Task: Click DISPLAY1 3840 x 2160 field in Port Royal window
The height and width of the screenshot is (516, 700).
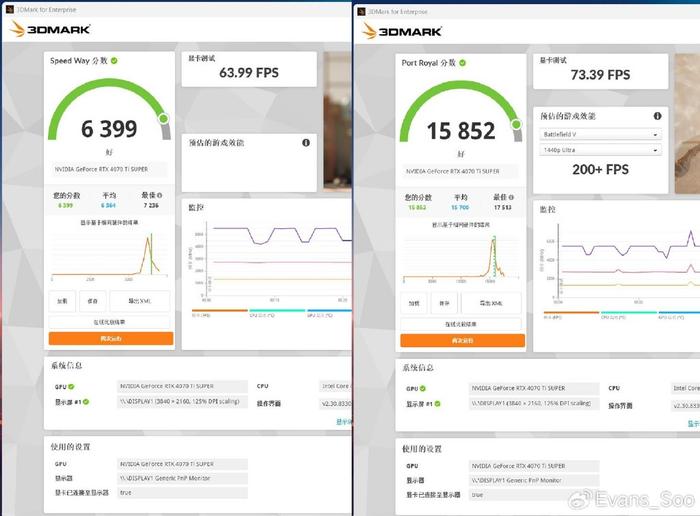Action: pos(534,404)
